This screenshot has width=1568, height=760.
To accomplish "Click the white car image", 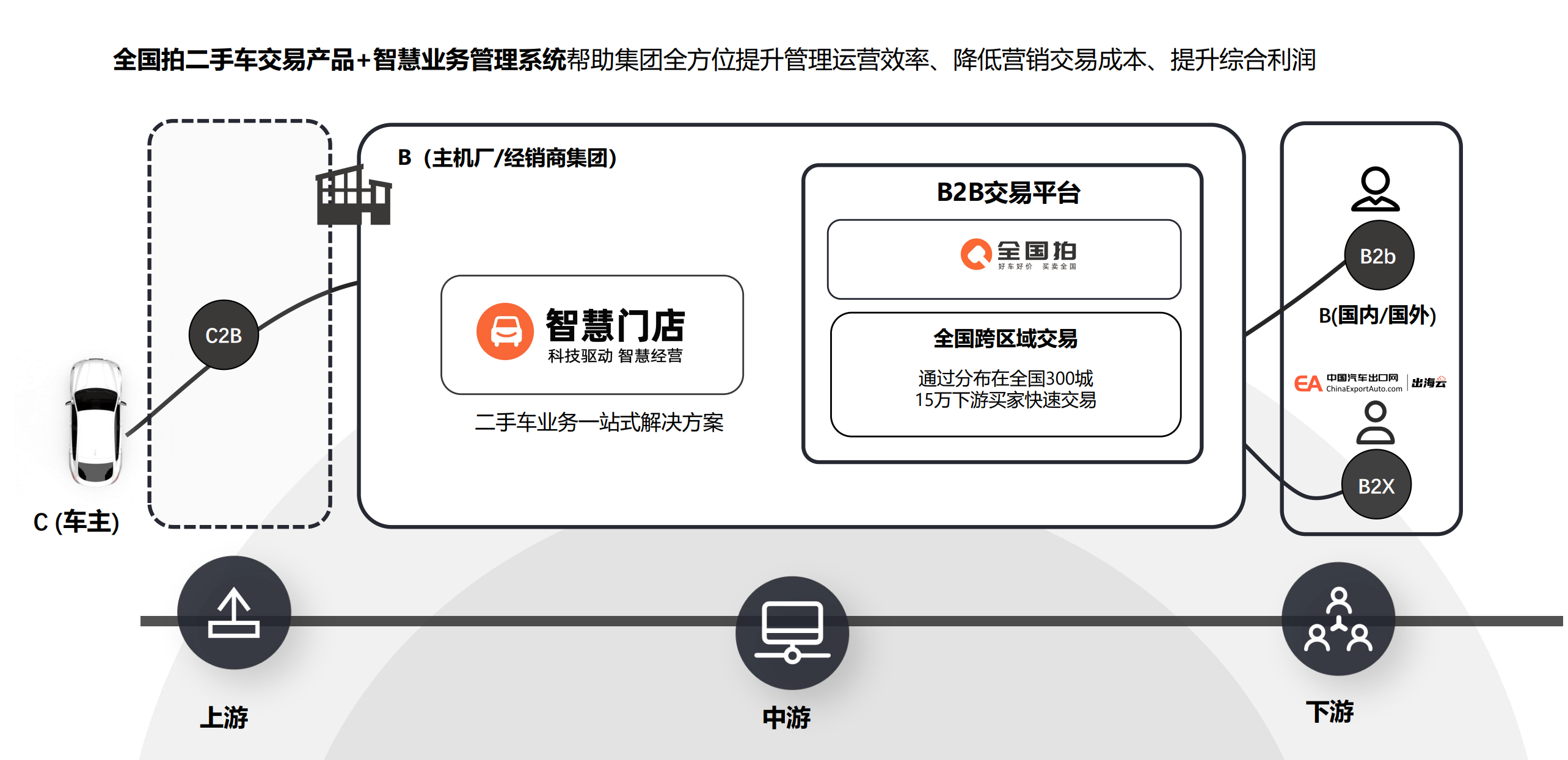I will (95, 421).
